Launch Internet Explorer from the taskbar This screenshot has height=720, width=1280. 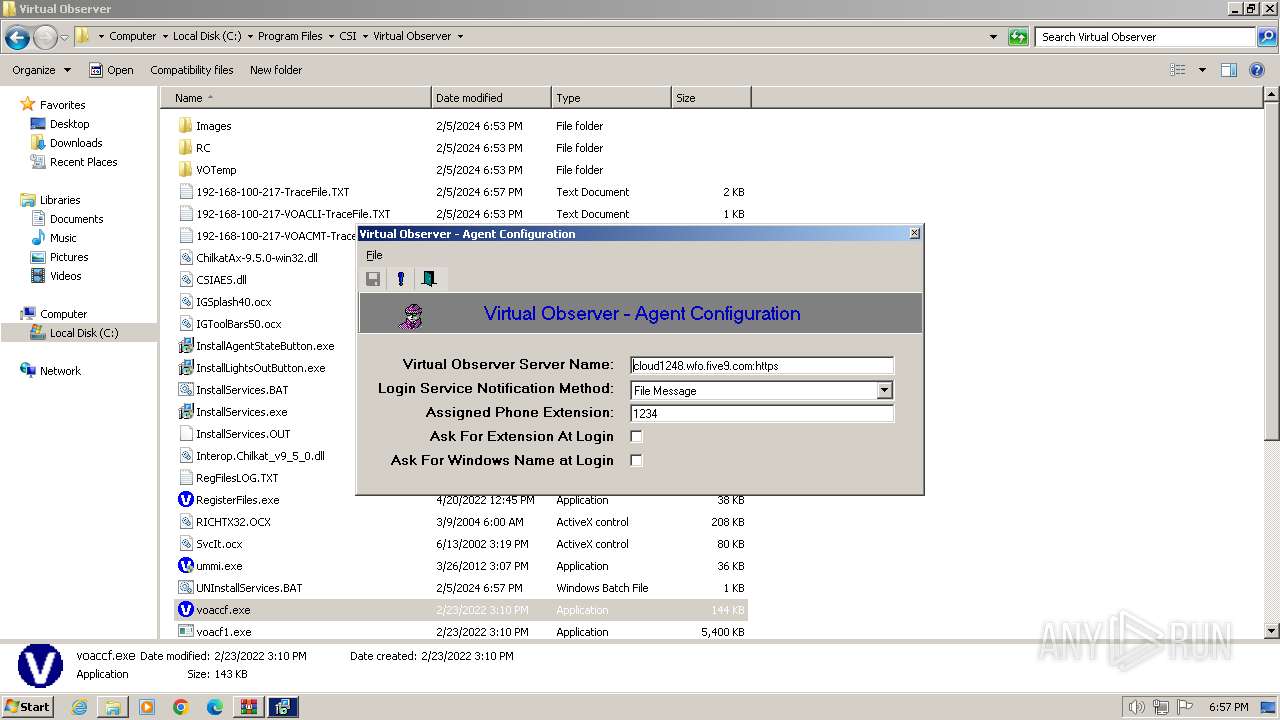coord(79,707)
